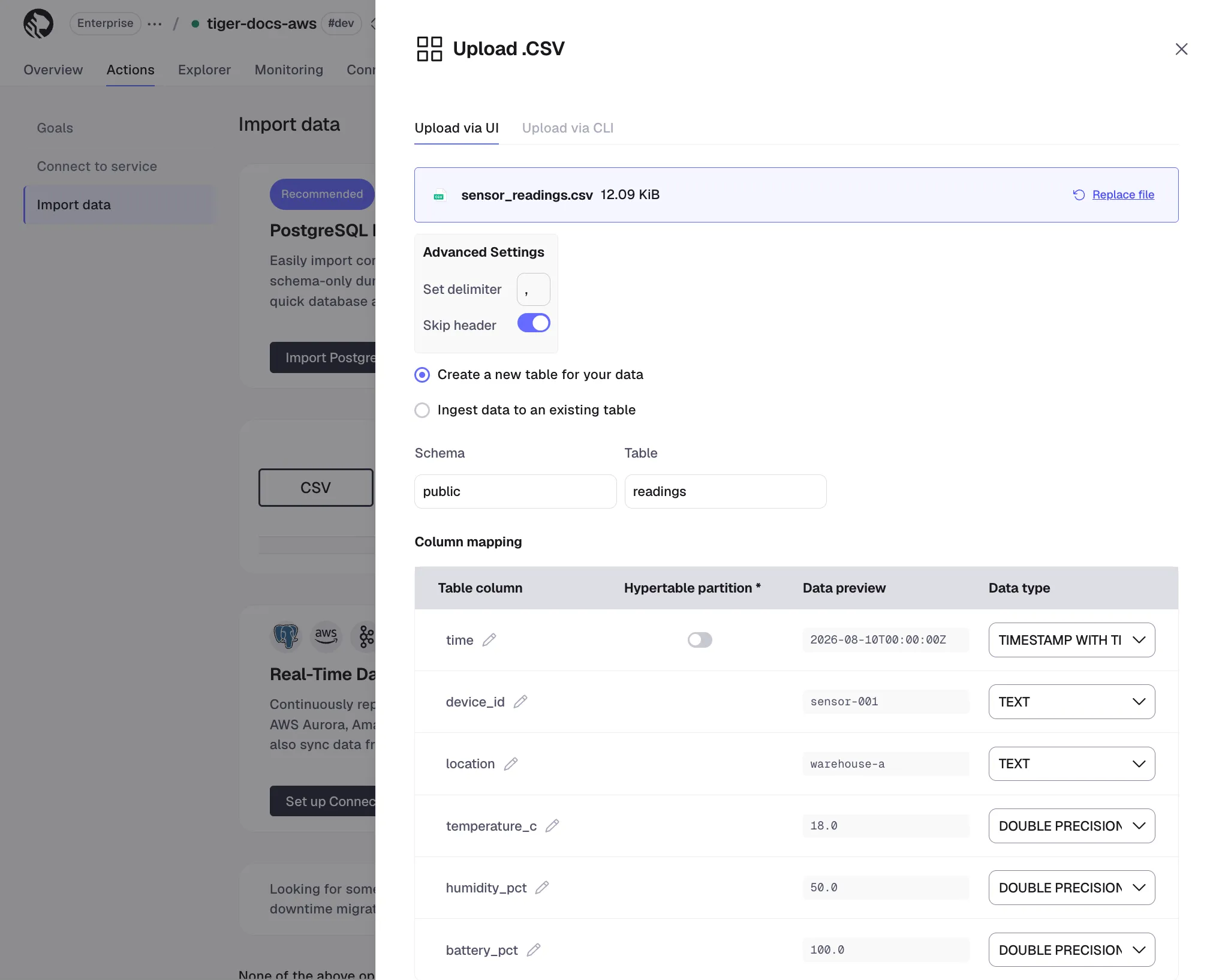Image resolution: width=1210 pixels, height=980 pixels.
Task: Switch to Upload via UI tab
Action: pos(456,128)
